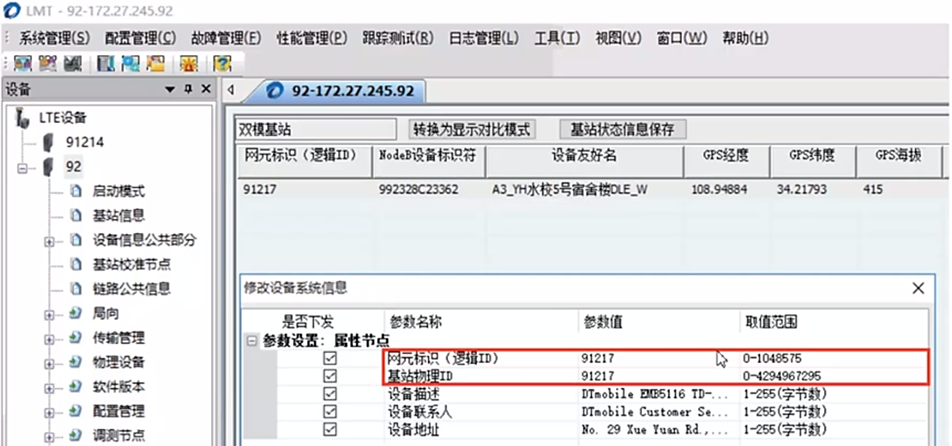This screenshot has height=446, width=952.
Task: Toggle the checkbox for 设备联系人
Action: coord(330,412)
